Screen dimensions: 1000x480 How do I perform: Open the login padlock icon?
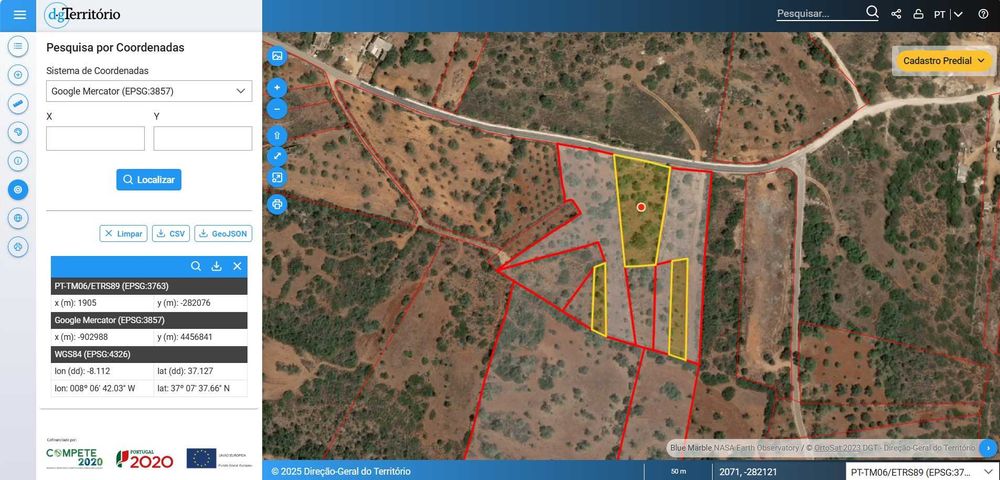click(x=918, y=14)
